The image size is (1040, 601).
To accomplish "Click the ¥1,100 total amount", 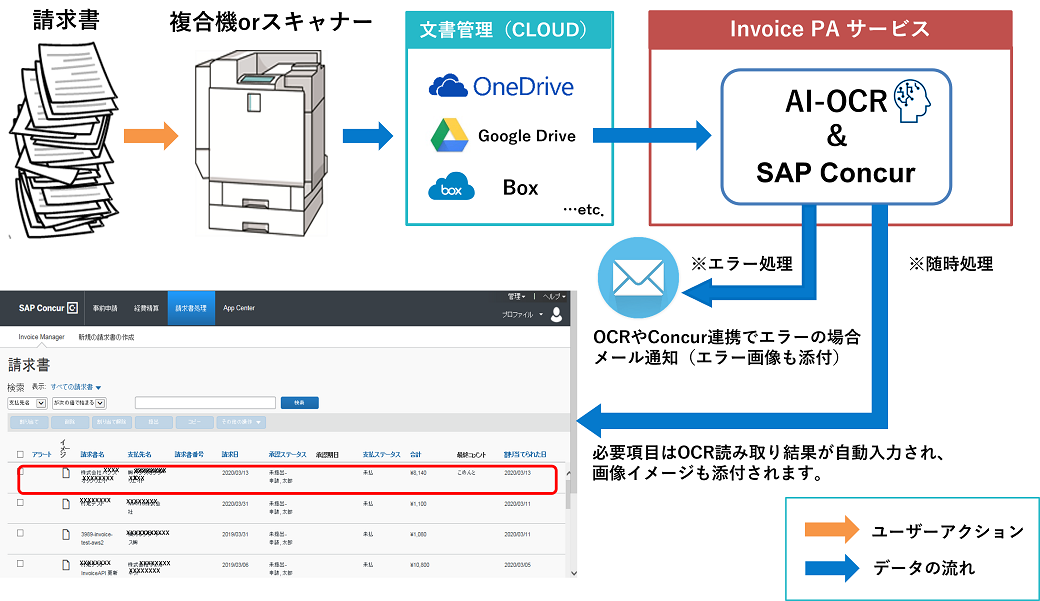I will point(418,504).
